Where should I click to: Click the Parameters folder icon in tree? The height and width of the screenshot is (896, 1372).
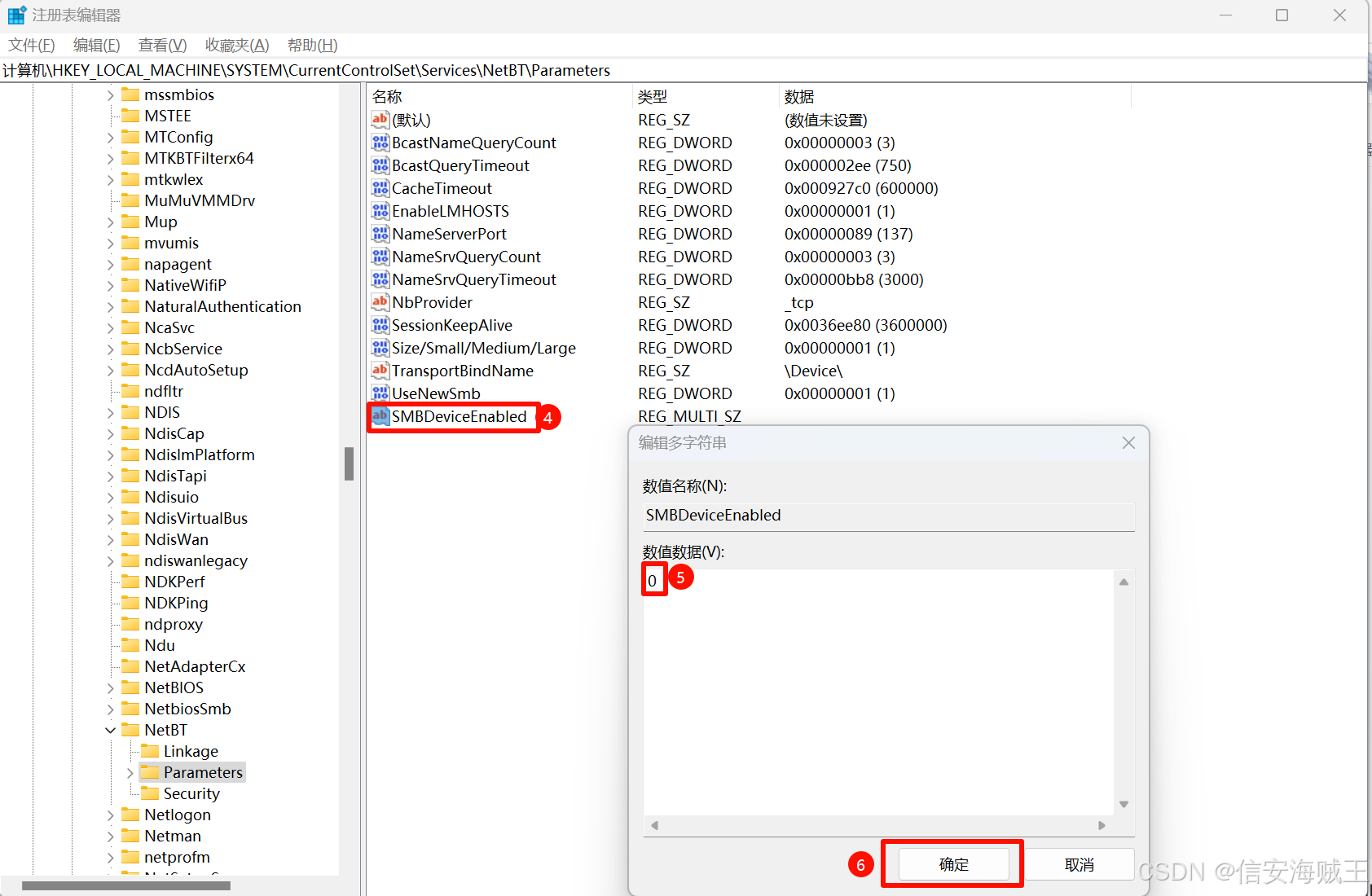click(150, 771)
